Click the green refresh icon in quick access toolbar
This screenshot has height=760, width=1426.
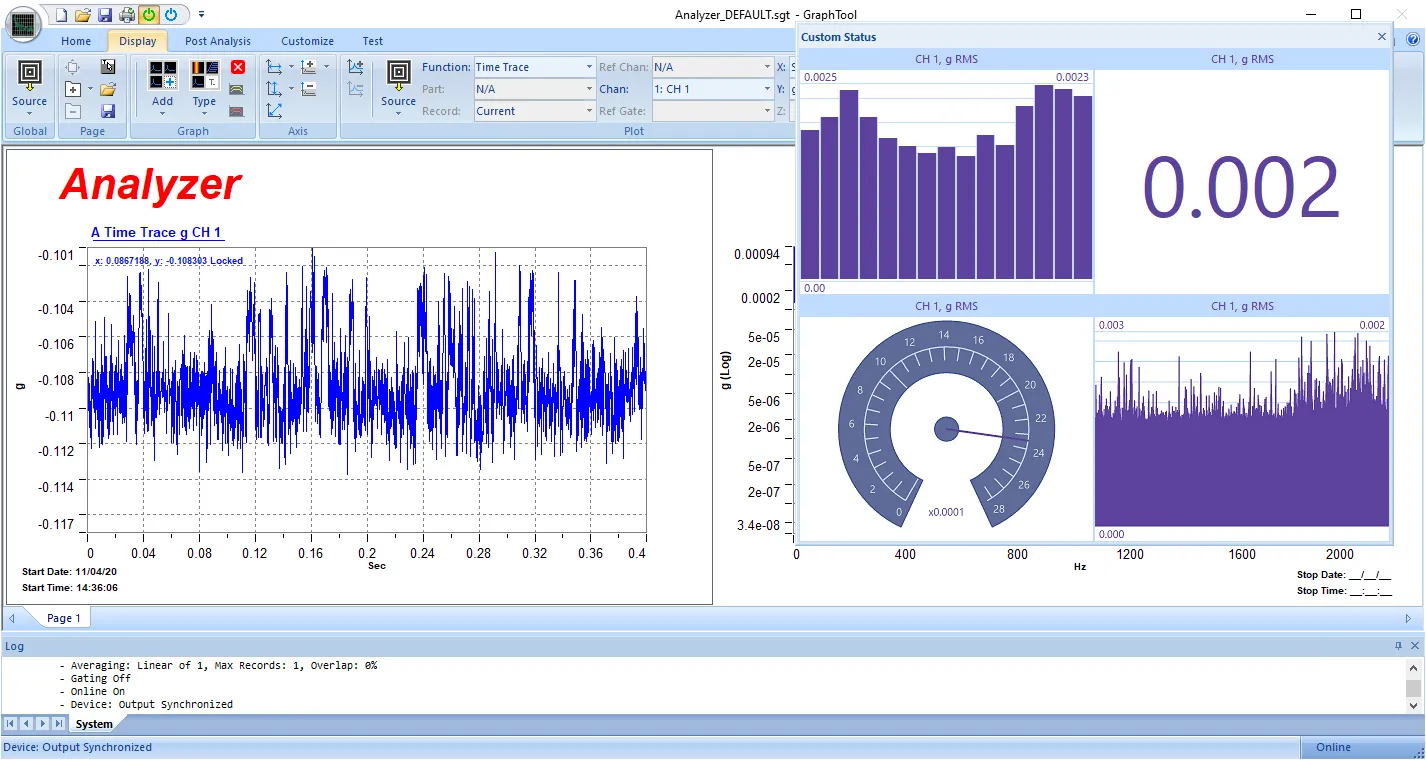[x=149, y=14]
